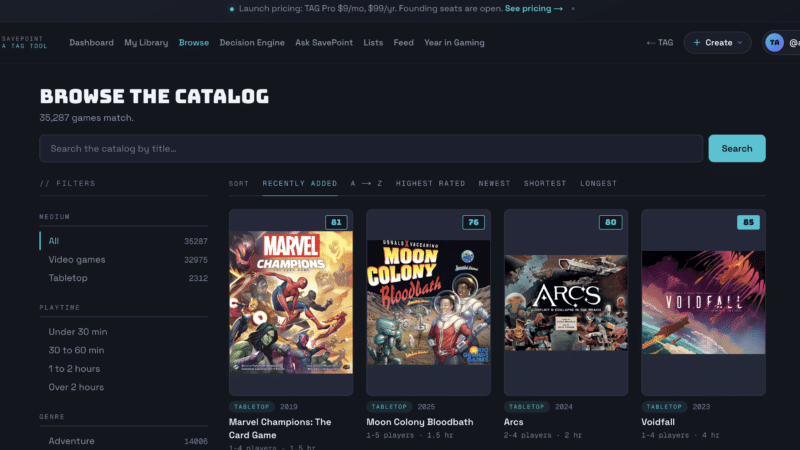
Task: Click the 2312 Tabletop count
Action: [198, 278]
